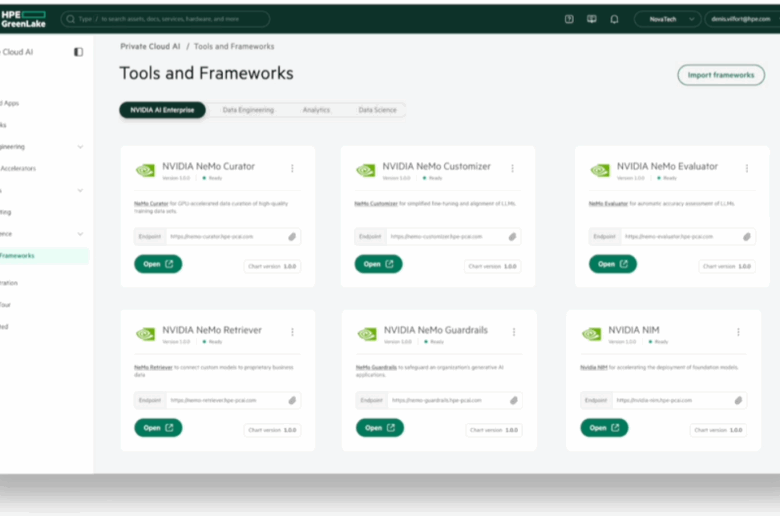
Task: Copy NeMo Retriever endpoint URL
Action: [x=292, y=401]
